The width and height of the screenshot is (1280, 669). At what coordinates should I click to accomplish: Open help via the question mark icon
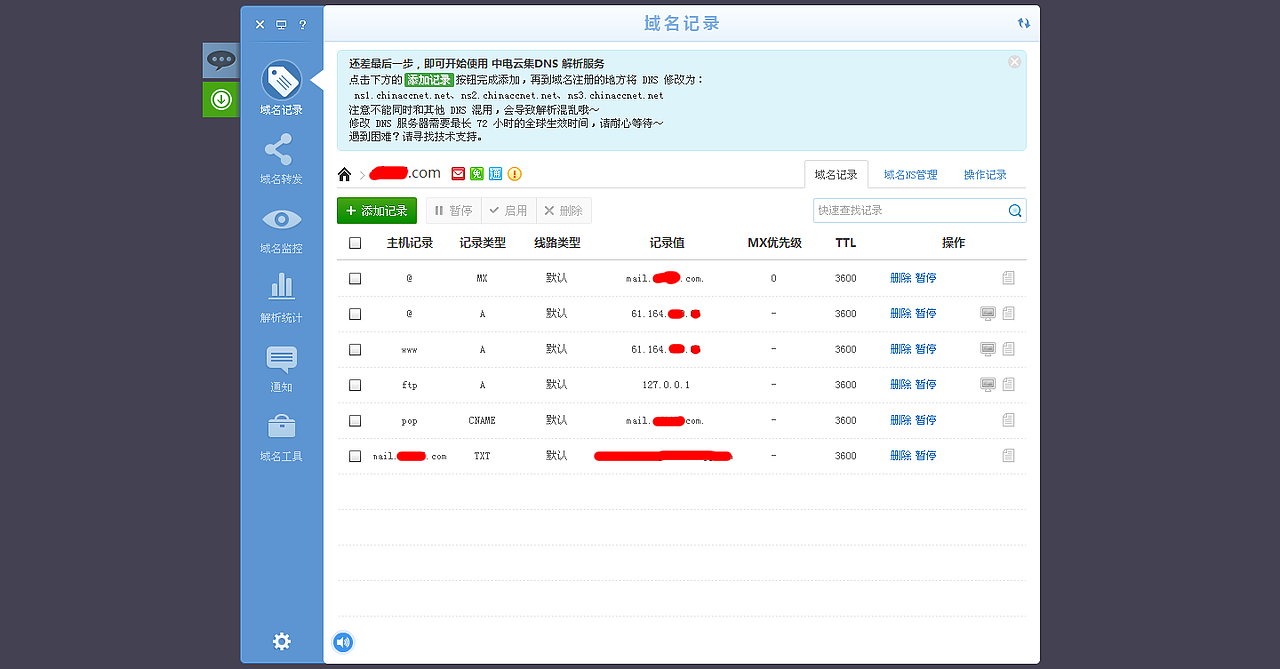[x=303, y=24]
